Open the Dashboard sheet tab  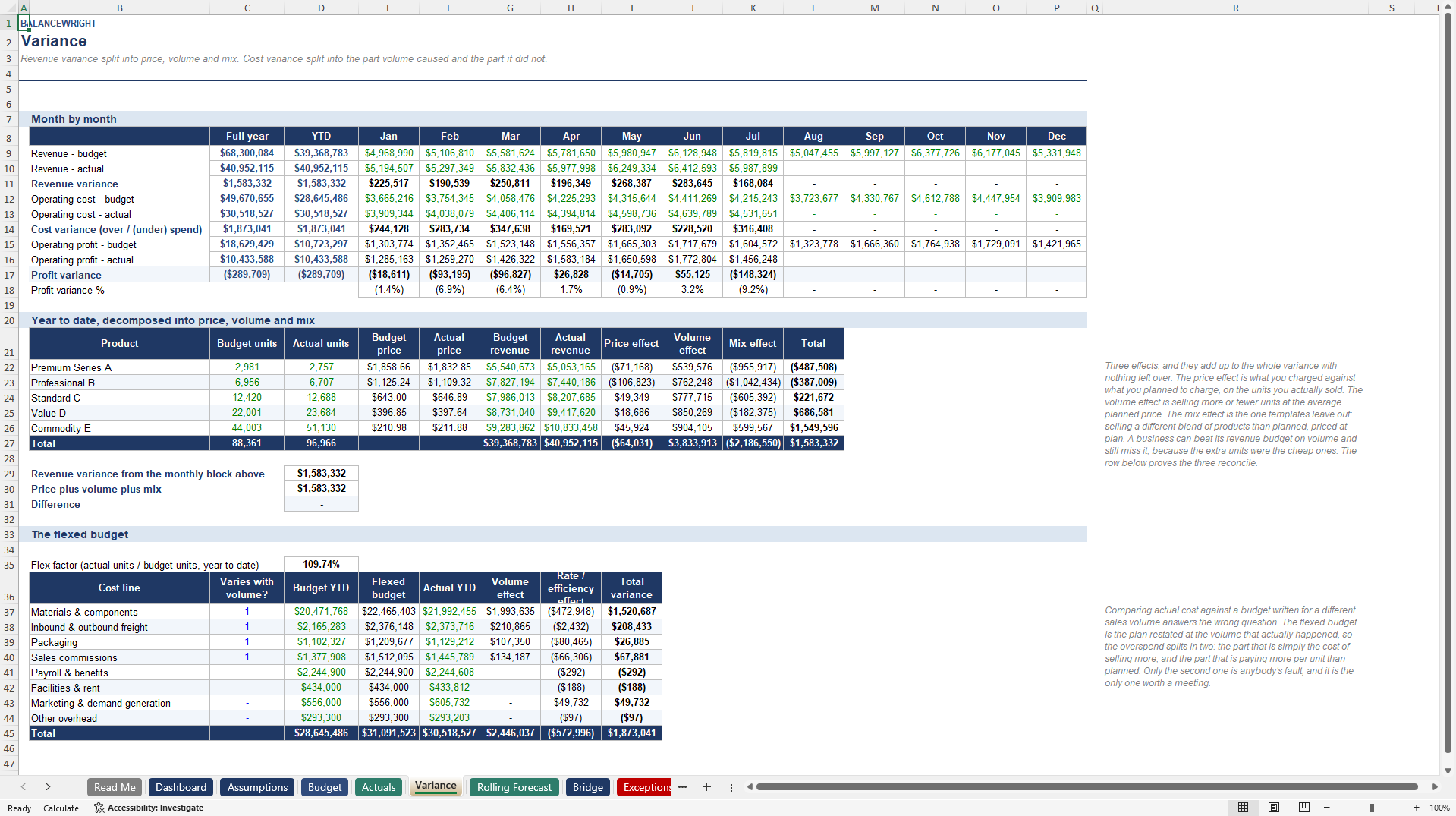pos(181,787)
